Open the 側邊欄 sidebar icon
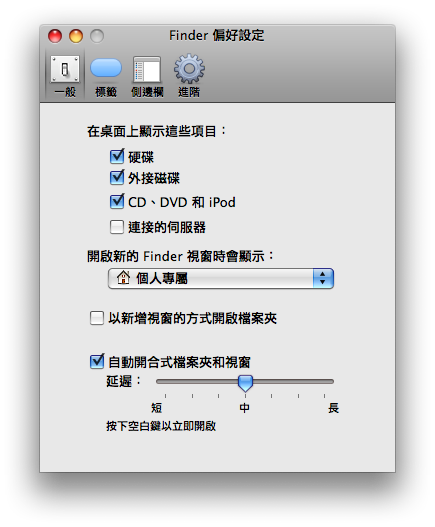 coord(147,70)
